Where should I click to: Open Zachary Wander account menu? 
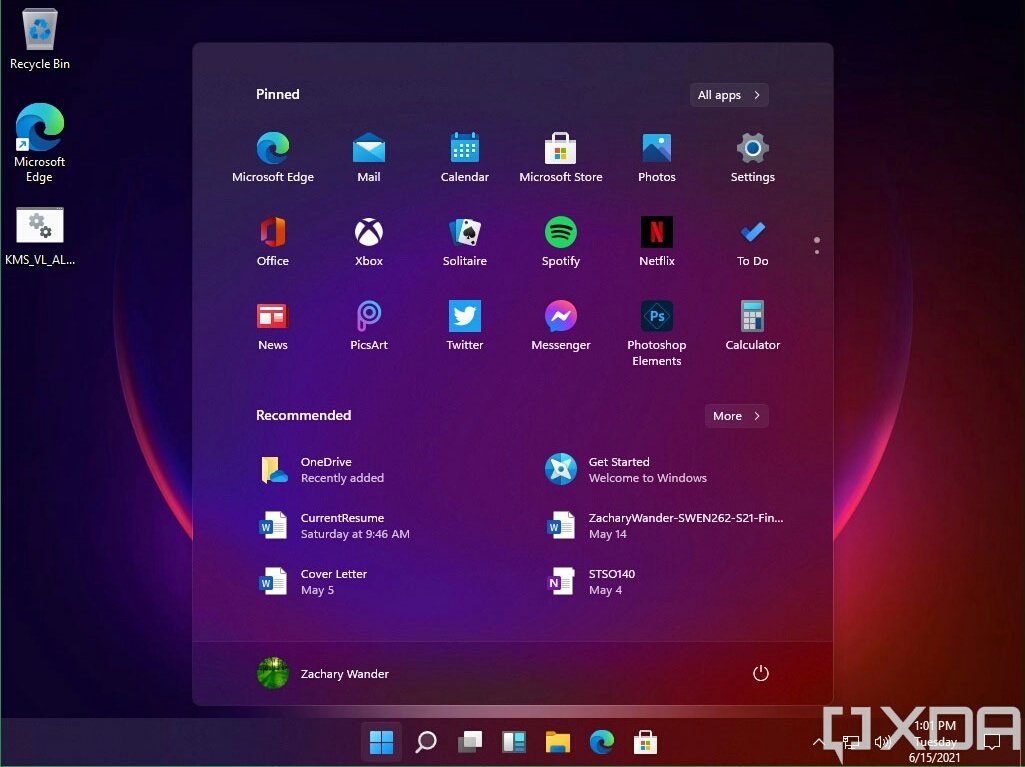tap(324, 673)
